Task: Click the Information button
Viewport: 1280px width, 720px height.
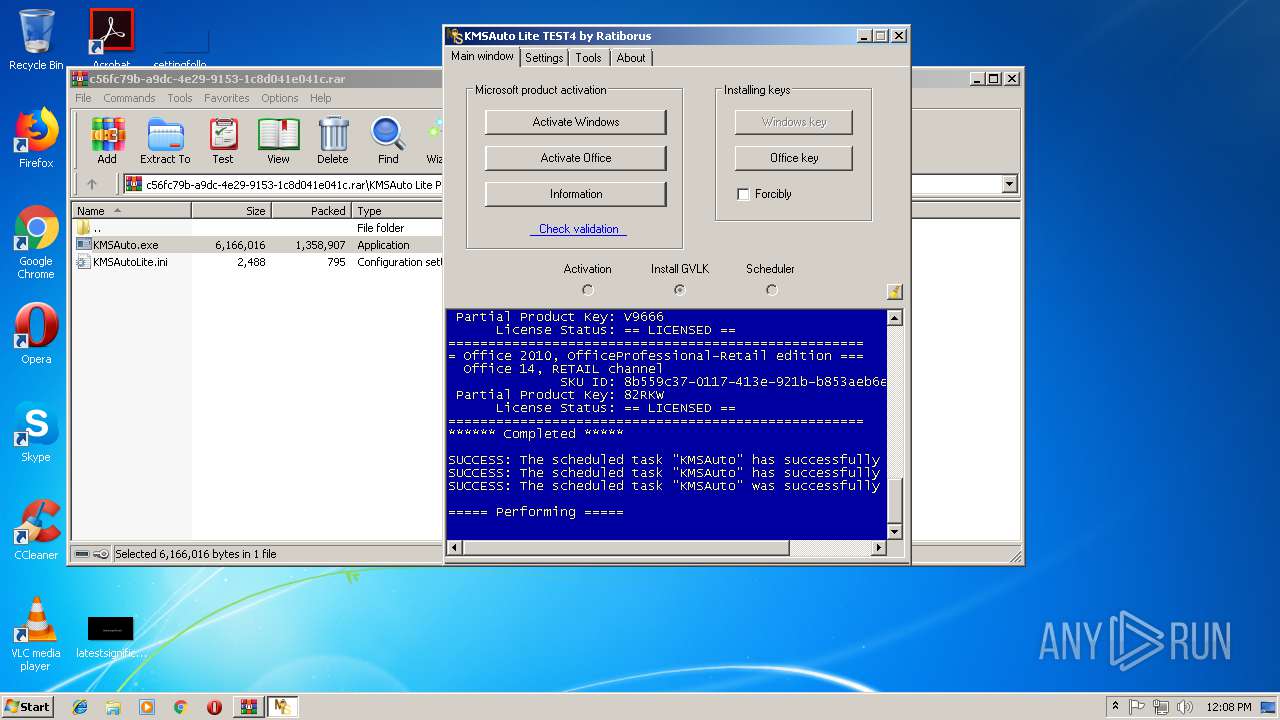Action: [576, 194]
